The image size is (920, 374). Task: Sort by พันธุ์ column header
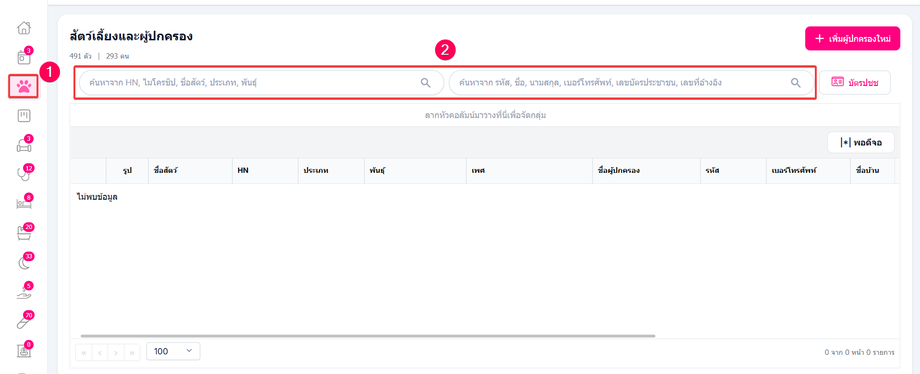(415, 170)
